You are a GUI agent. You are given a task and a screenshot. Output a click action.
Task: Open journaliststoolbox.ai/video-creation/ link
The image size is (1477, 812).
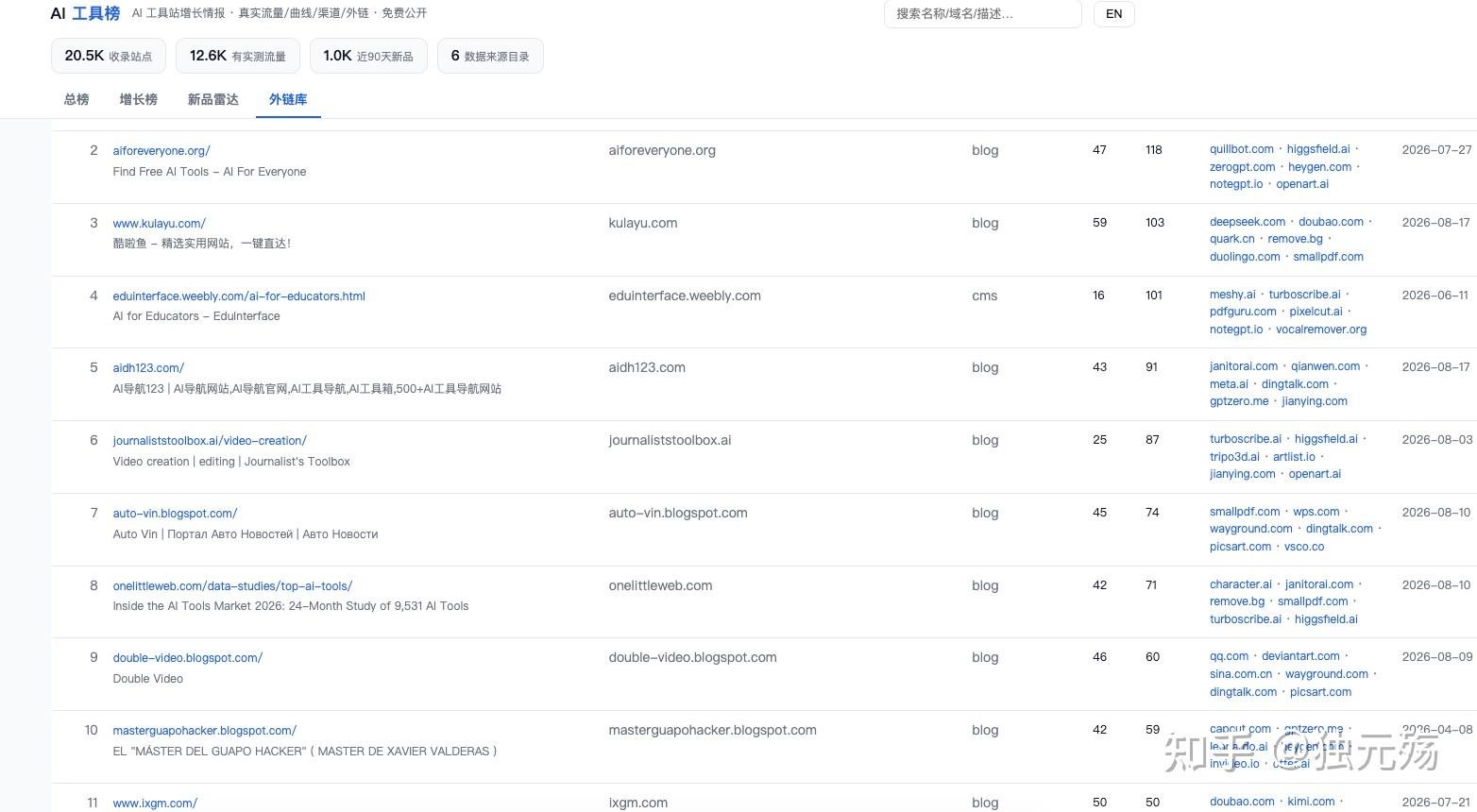[x=210, y=441]
